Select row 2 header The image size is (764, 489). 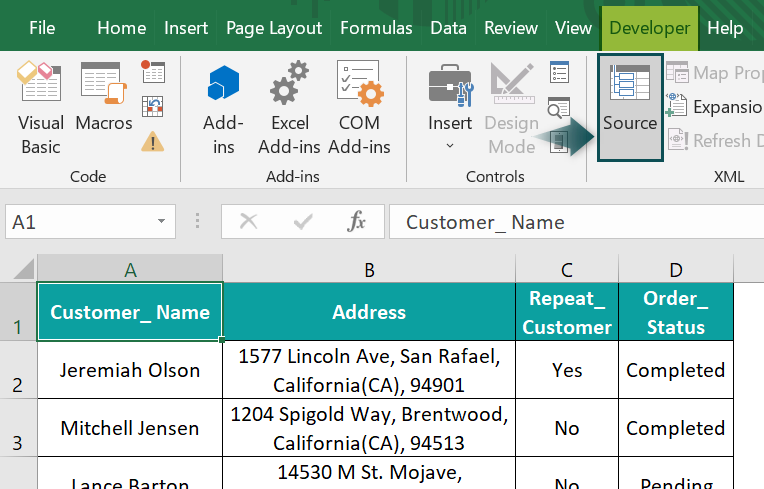click(18, 370)
